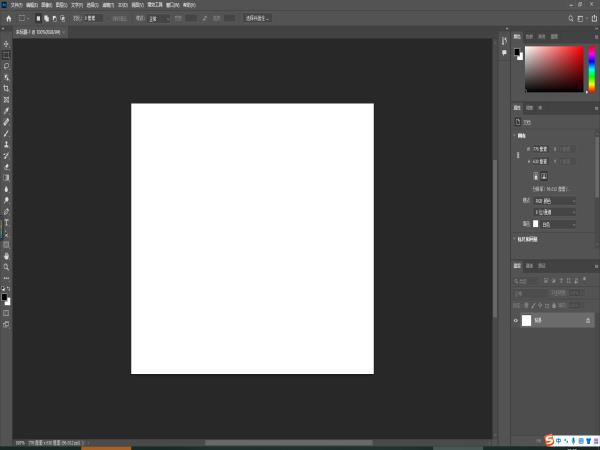Open the File menu

pos(15,5)
